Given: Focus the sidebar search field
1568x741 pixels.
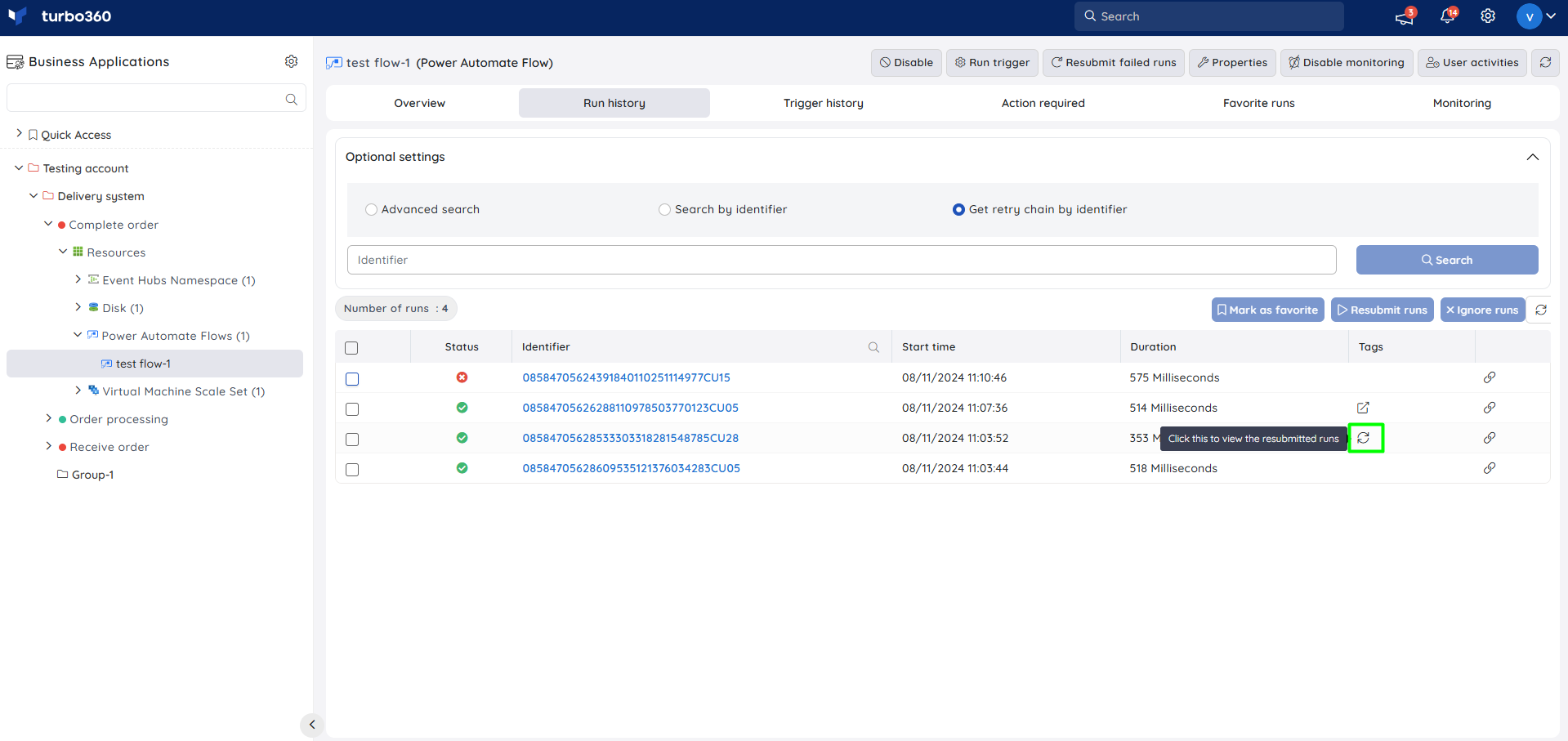Looking at the screenshot, I should (156, 98).
